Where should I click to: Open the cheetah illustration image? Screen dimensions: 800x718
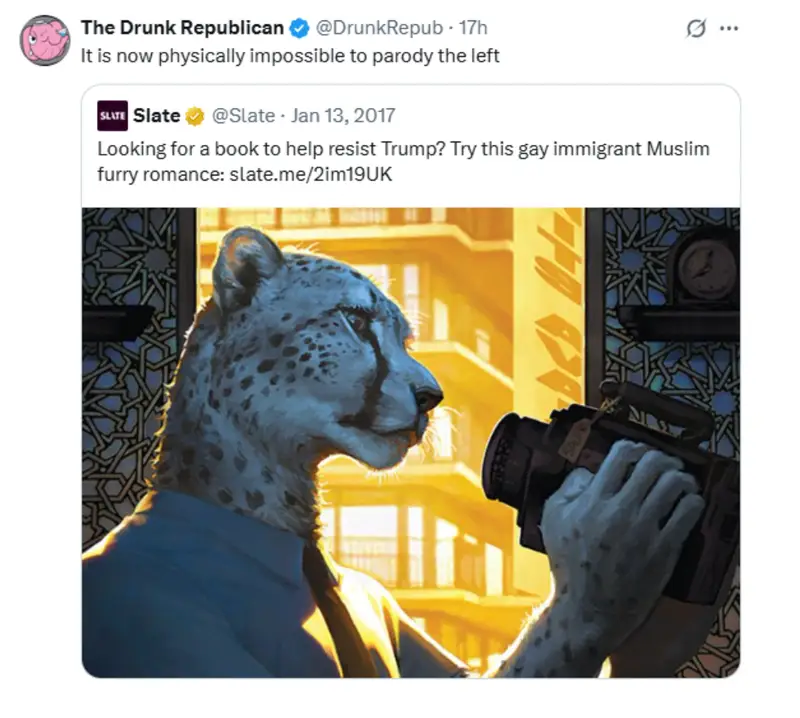click(411, 442)
